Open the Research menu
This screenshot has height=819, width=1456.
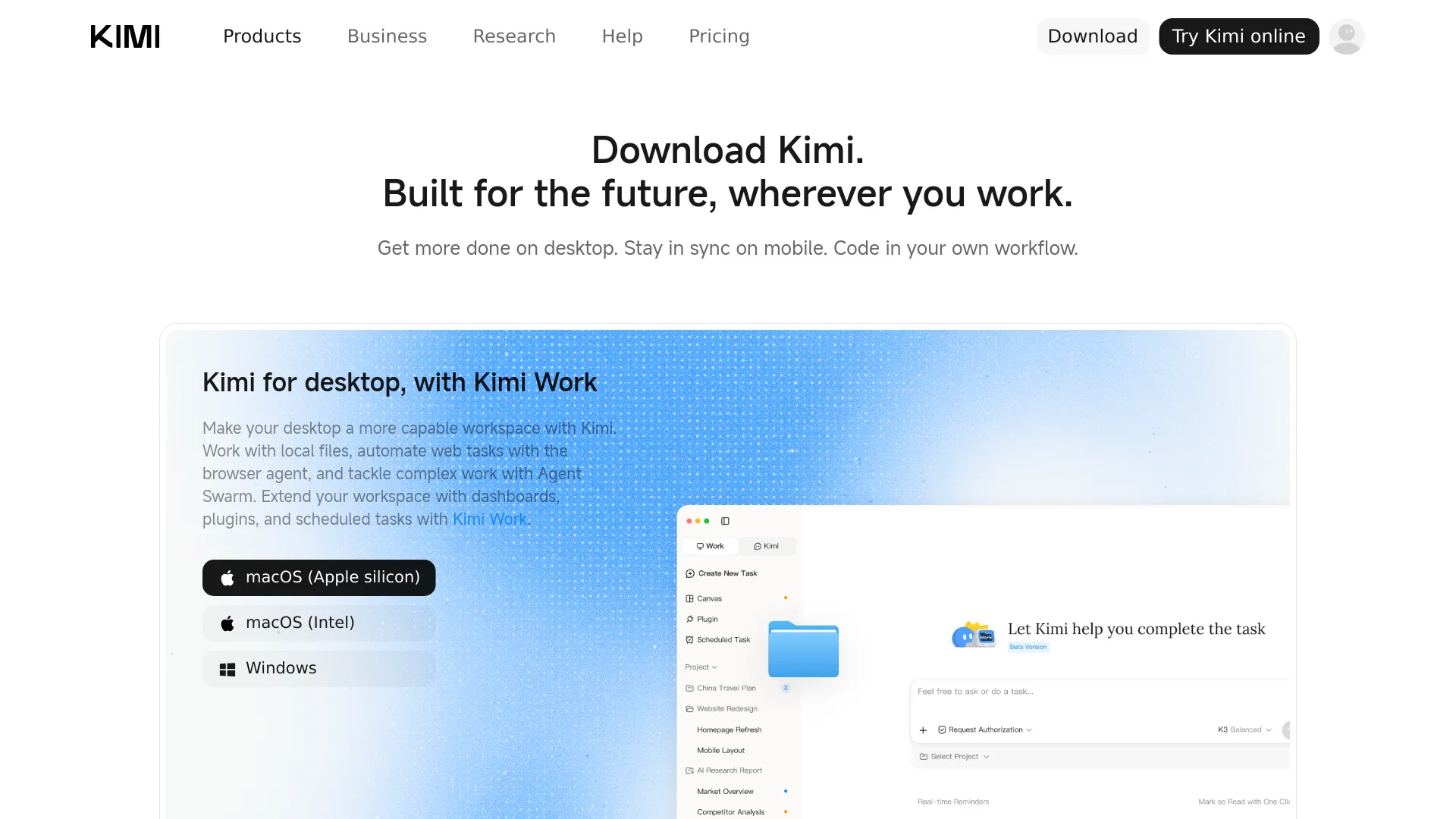514,36
